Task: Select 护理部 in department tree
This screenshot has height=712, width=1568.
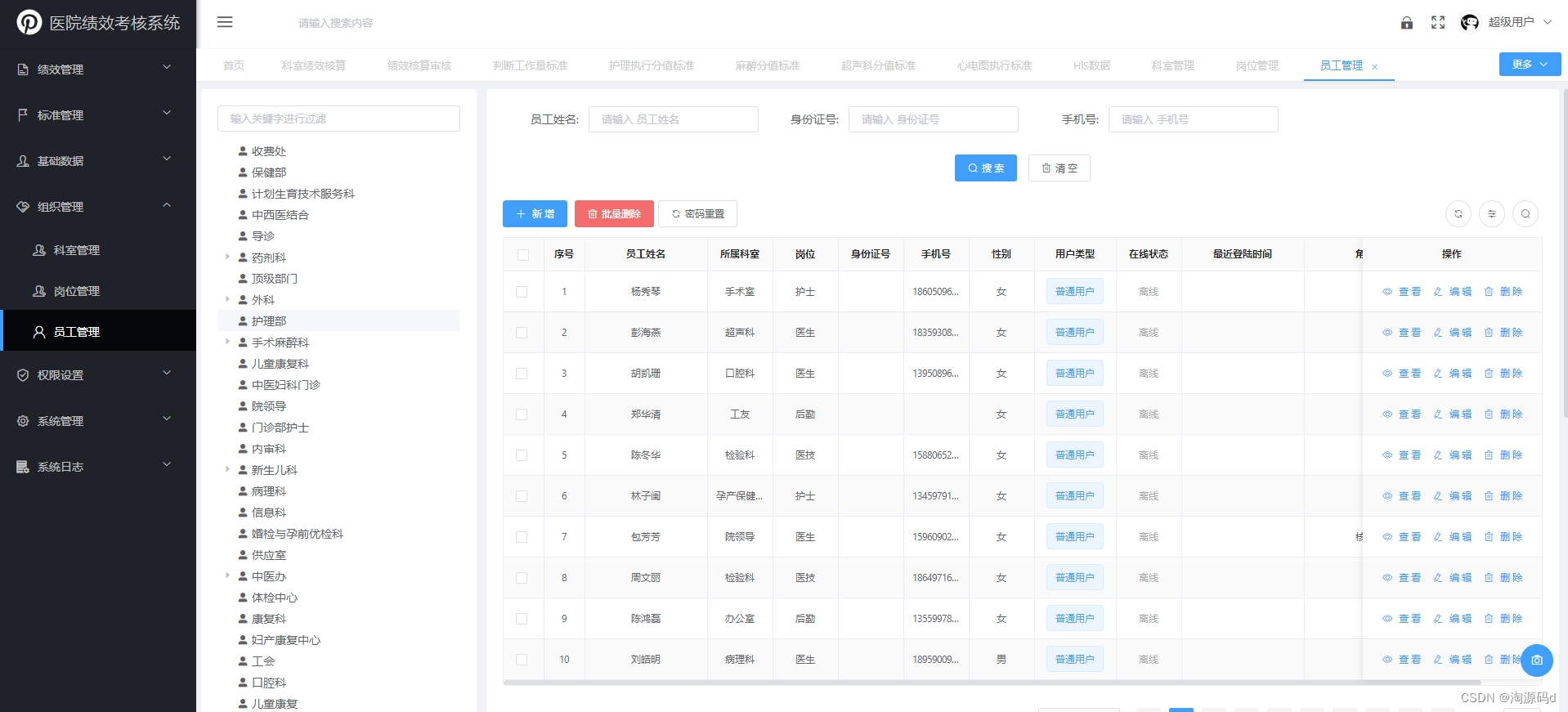Action: 338,320
